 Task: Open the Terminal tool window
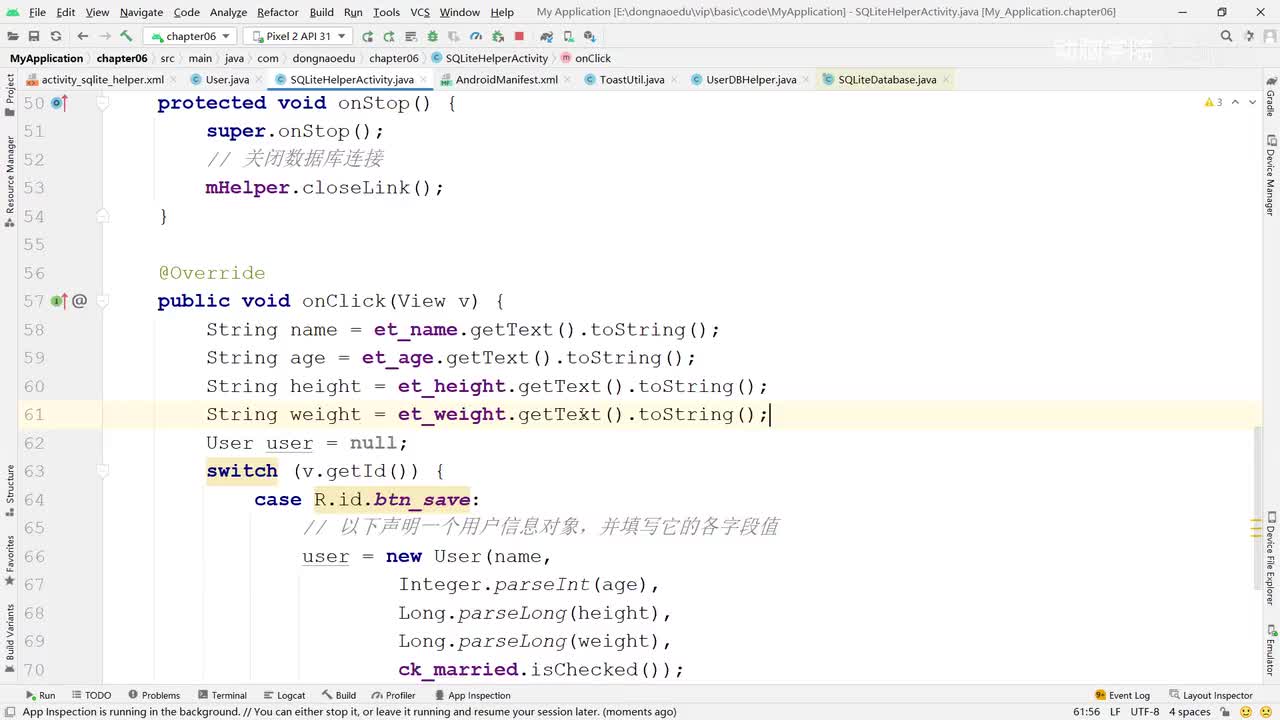(222, 695)
